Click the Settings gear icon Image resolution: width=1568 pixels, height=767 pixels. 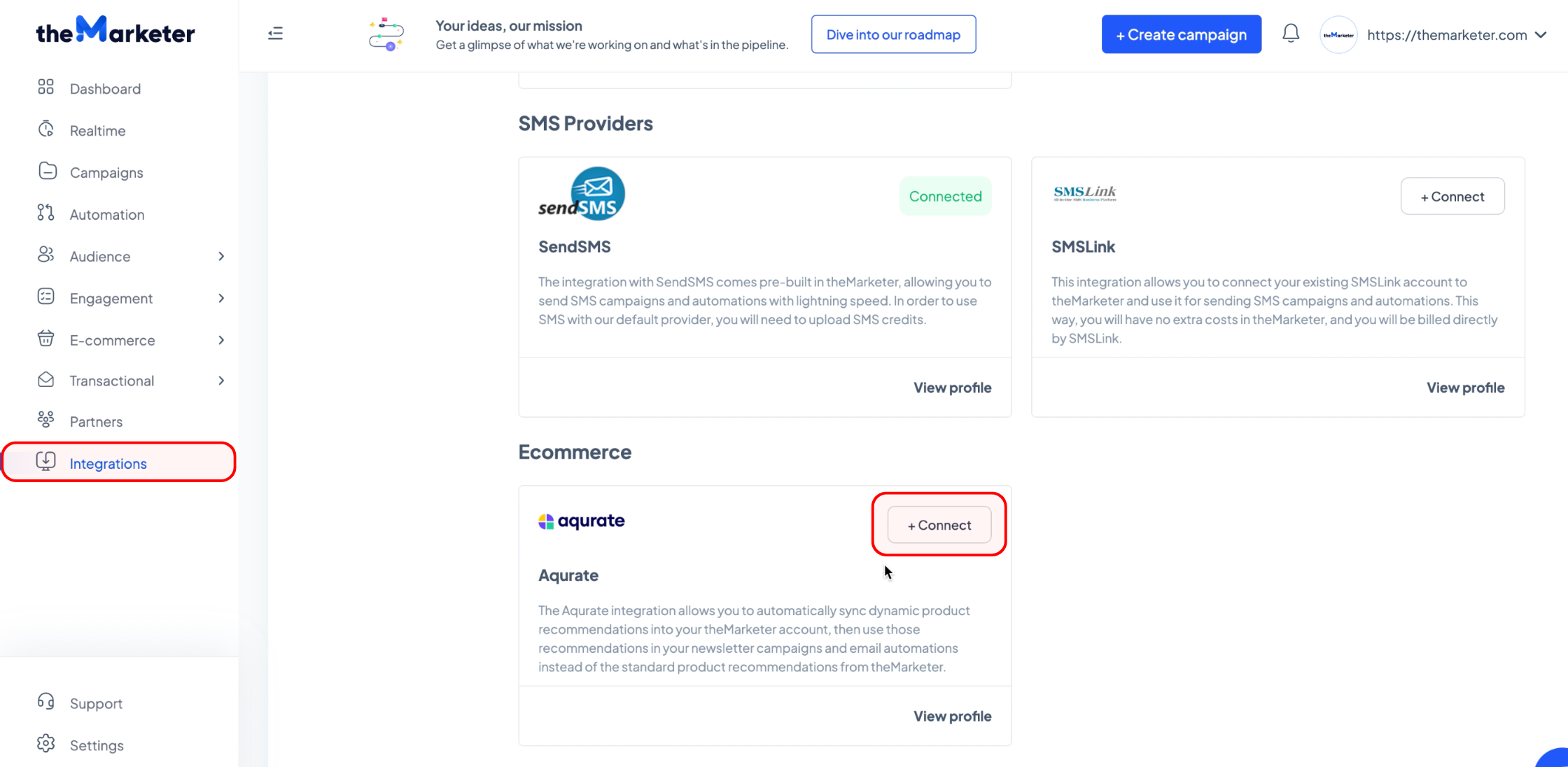pos(45,744)
